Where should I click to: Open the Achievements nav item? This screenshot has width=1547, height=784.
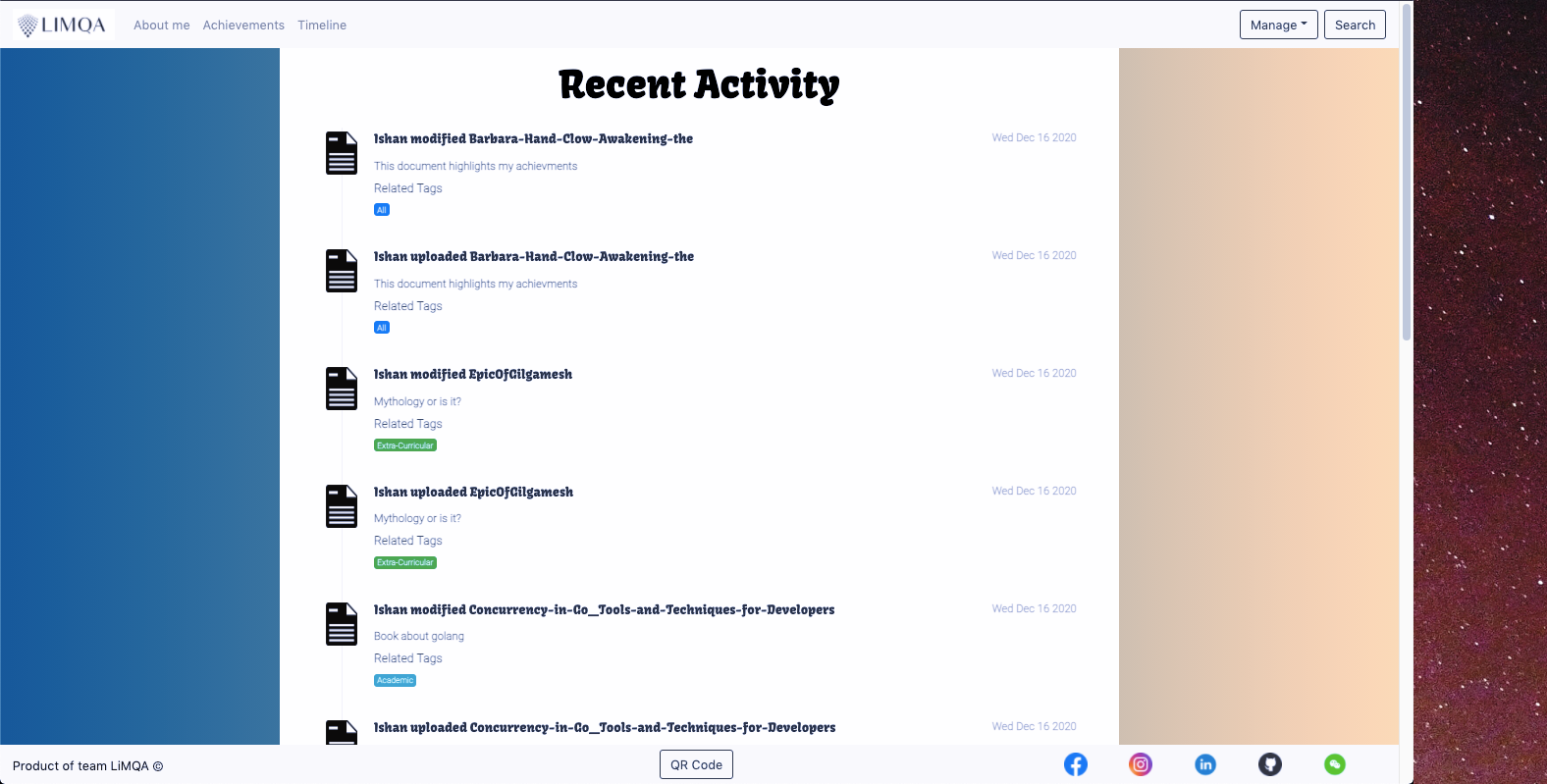[x=243, y=26]
